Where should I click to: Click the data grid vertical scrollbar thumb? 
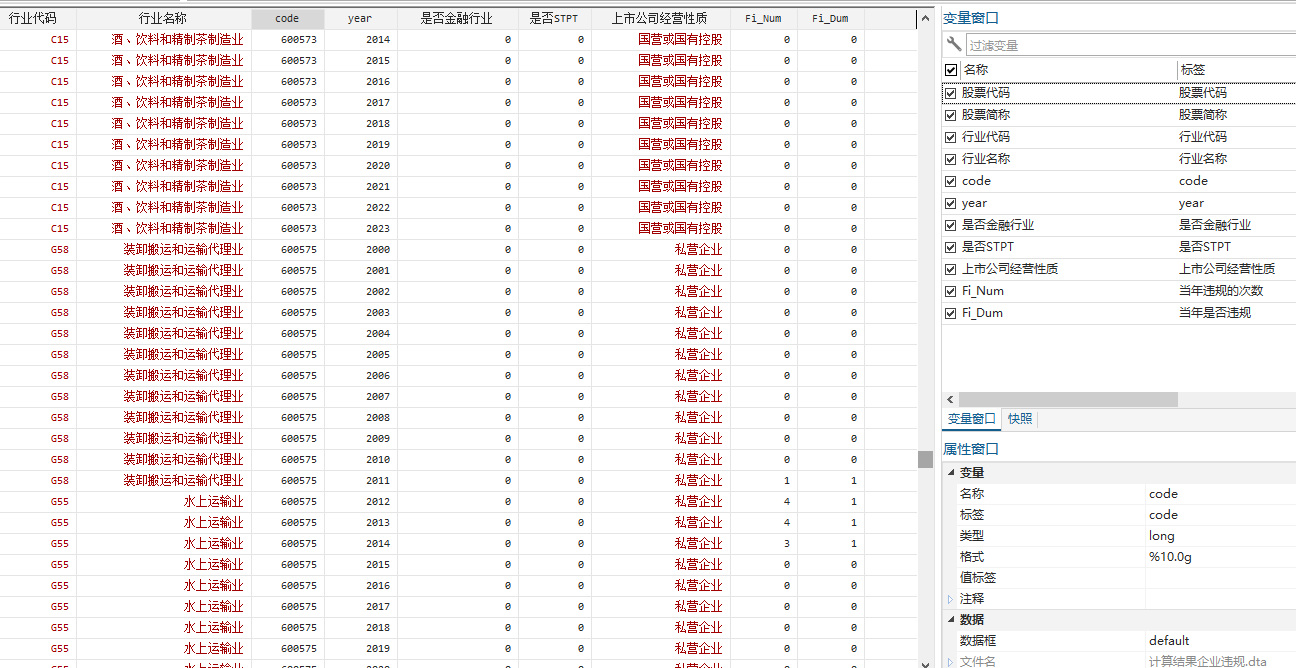pyautogui.click(x=925, y=459)
